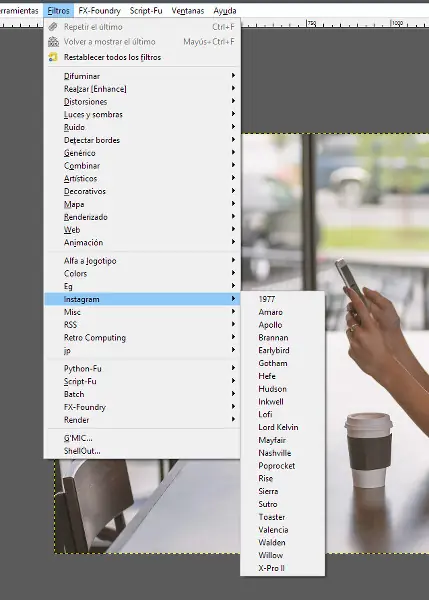This screenshot has width=429, height=600.
Task: Click the coffee cup in the image
Action: click(369, 450)
